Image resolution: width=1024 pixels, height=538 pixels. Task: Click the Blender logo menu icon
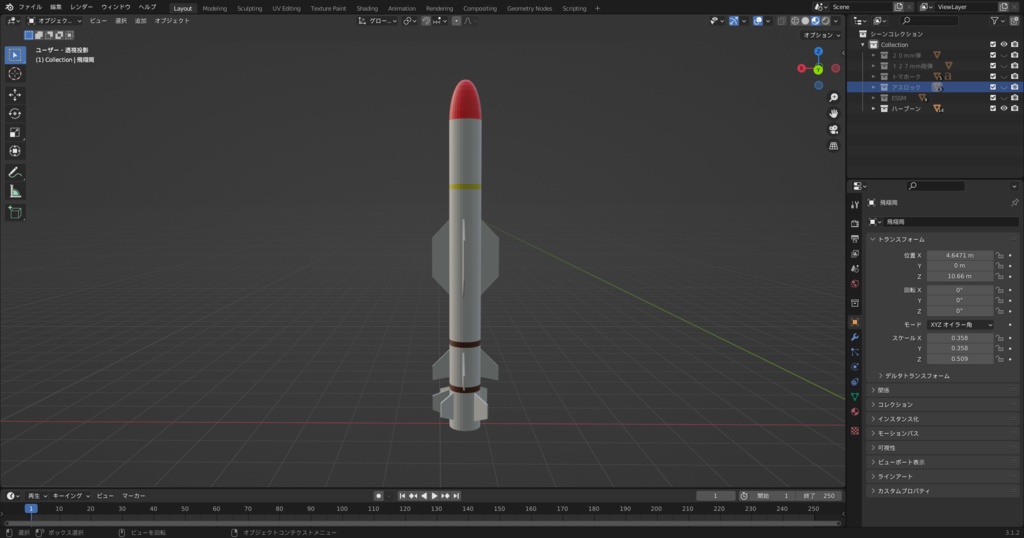[9, 7]
